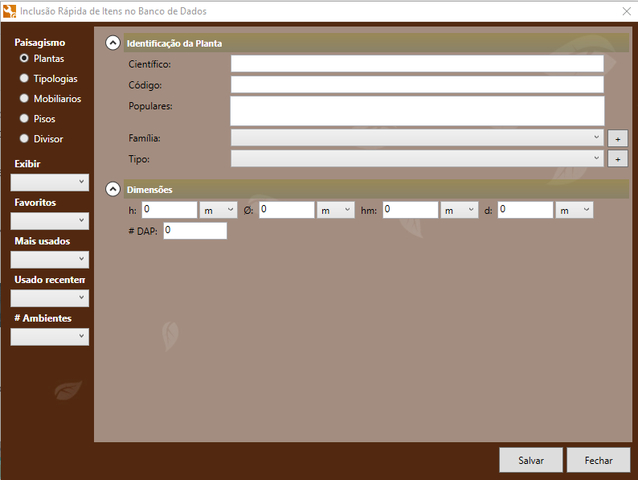638x480 pixels.
Task: Click the app icon in title bar
Action: [10, 10]
